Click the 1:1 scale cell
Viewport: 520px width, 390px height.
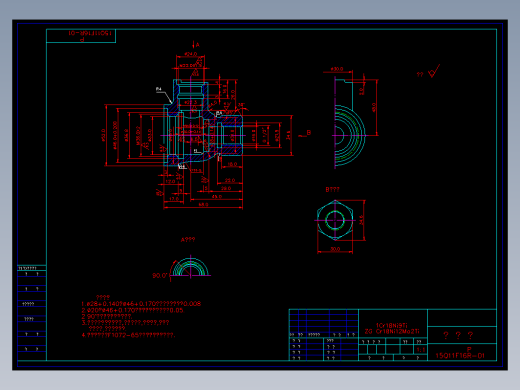[421, 350]
